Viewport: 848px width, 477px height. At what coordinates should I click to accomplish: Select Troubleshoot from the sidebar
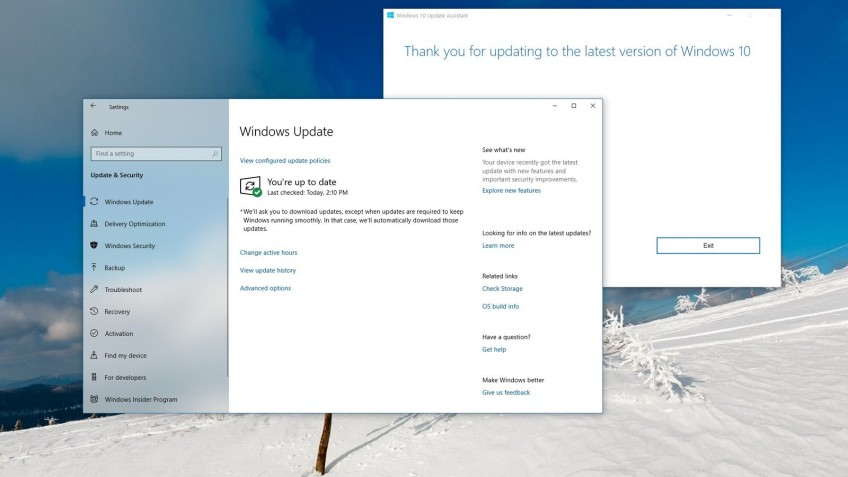123,290
